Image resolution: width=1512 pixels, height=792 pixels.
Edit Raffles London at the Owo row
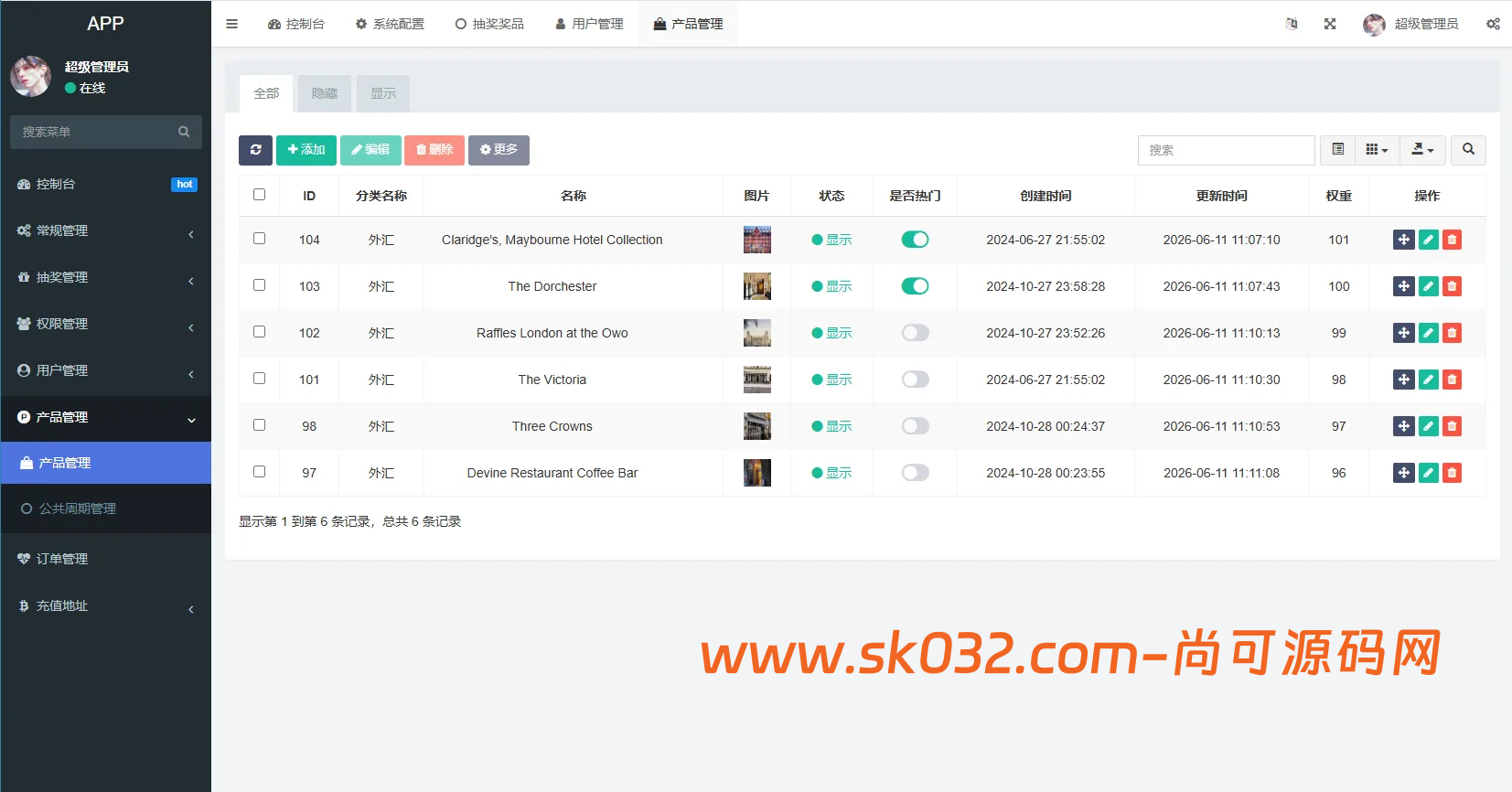tap(1429, 333)
